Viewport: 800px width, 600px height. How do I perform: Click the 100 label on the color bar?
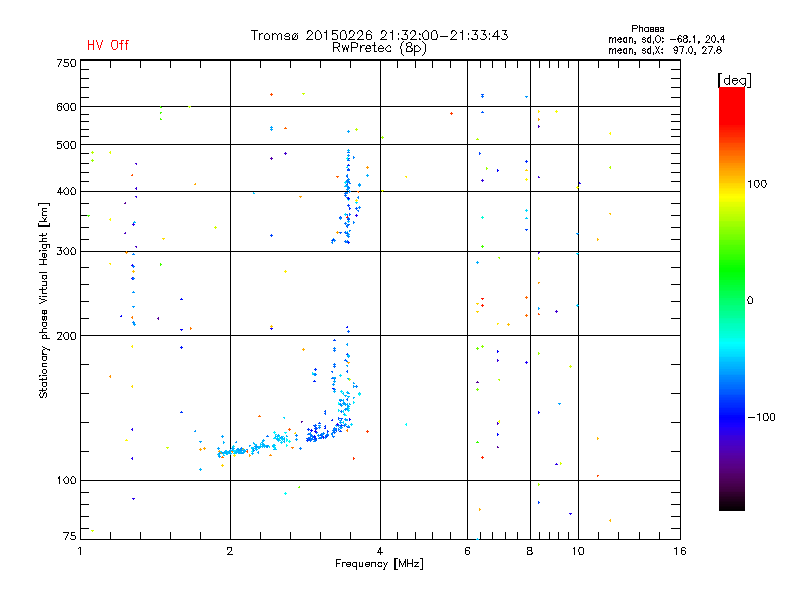click(757, 184)
